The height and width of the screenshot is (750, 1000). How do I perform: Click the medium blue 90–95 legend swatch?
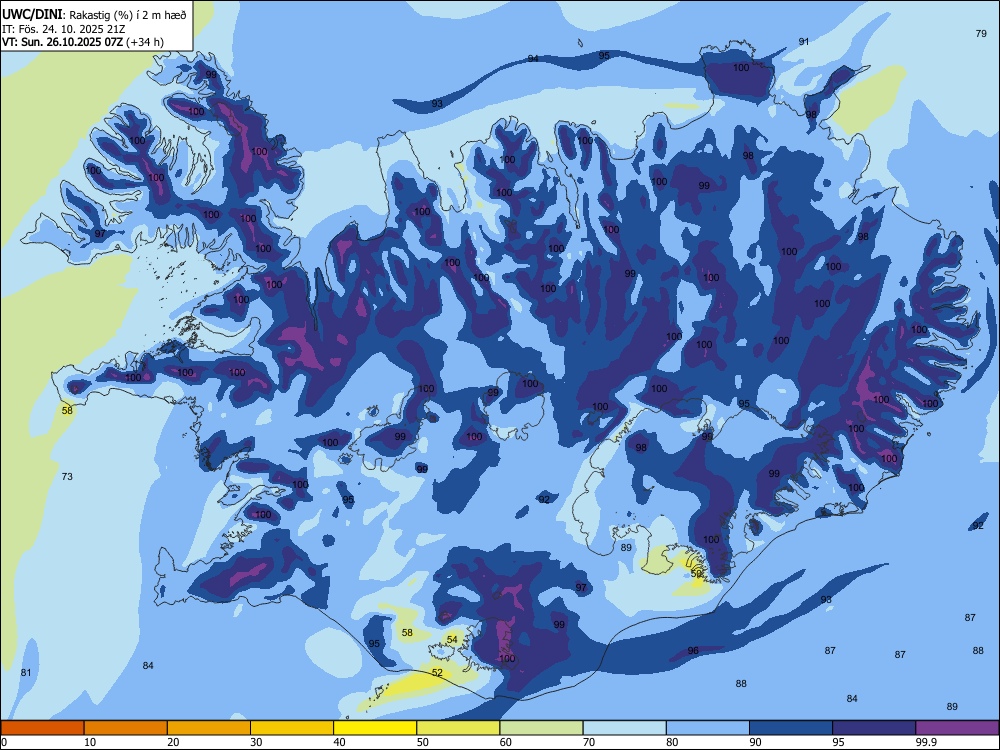791,728
